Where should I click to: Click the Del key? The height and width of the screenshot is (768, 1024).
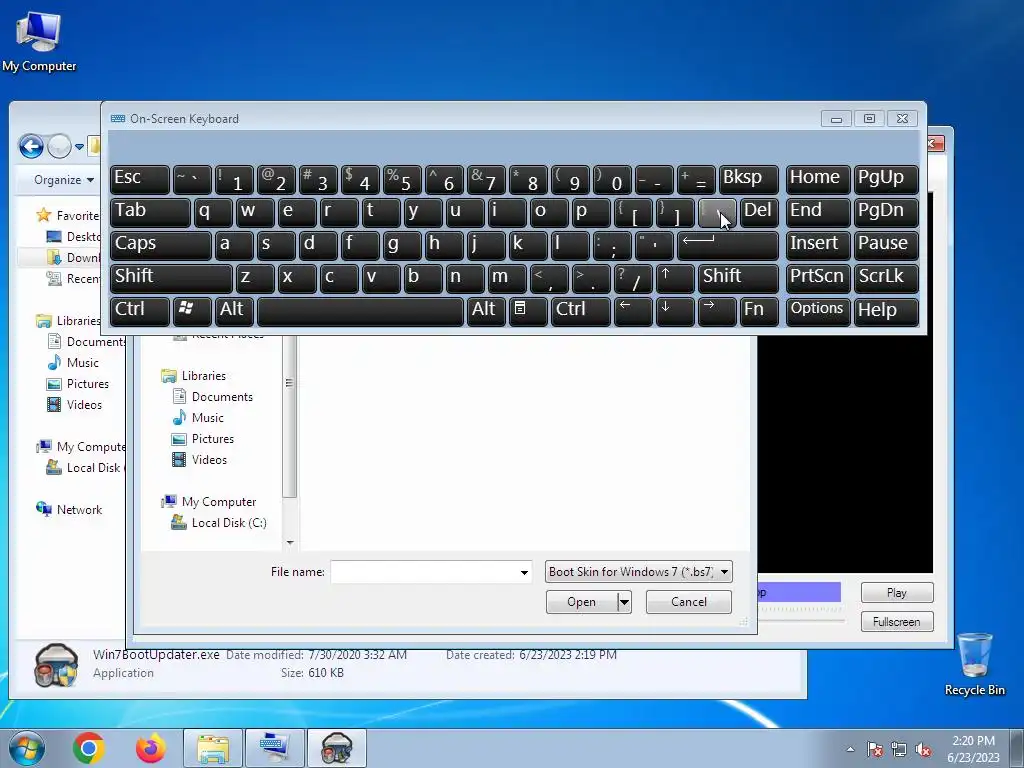tap(759, 212)
